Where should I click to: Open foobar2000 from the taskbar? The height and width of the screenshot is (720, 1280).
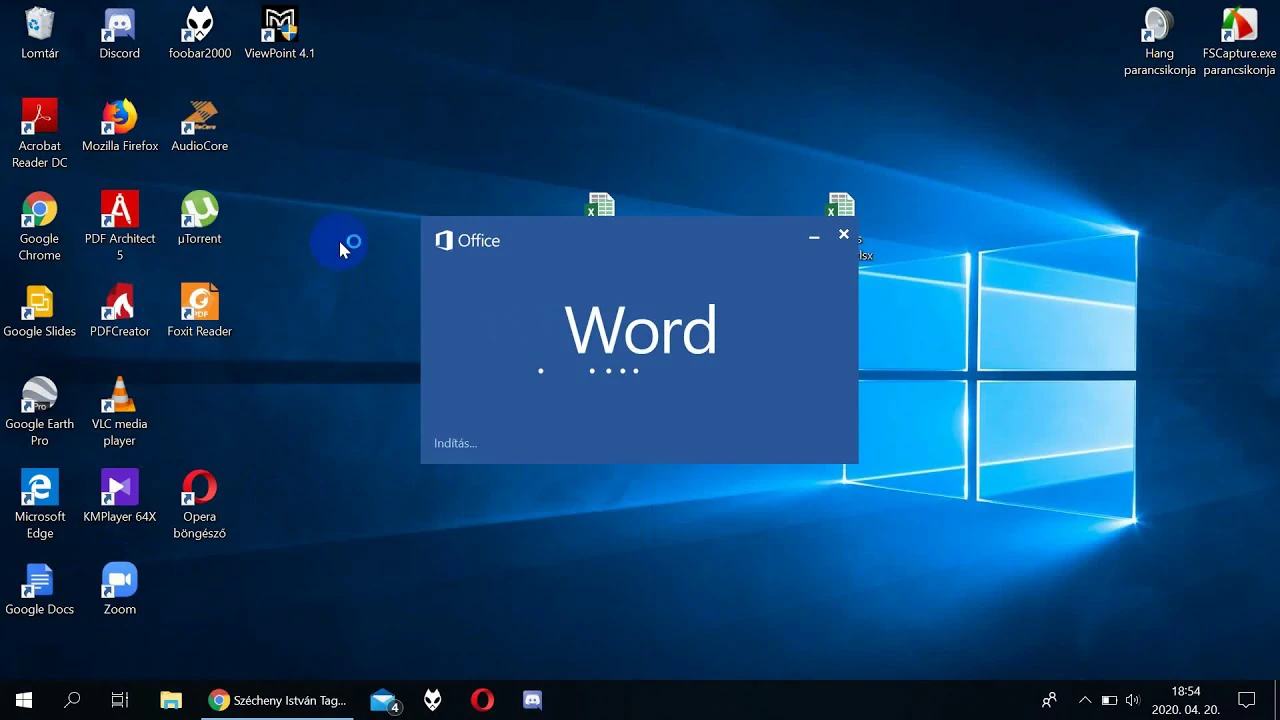[433, 700]
